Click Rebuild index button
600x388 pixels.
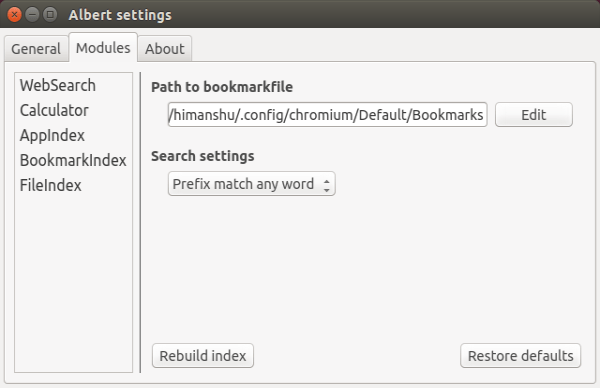(203, 355)
